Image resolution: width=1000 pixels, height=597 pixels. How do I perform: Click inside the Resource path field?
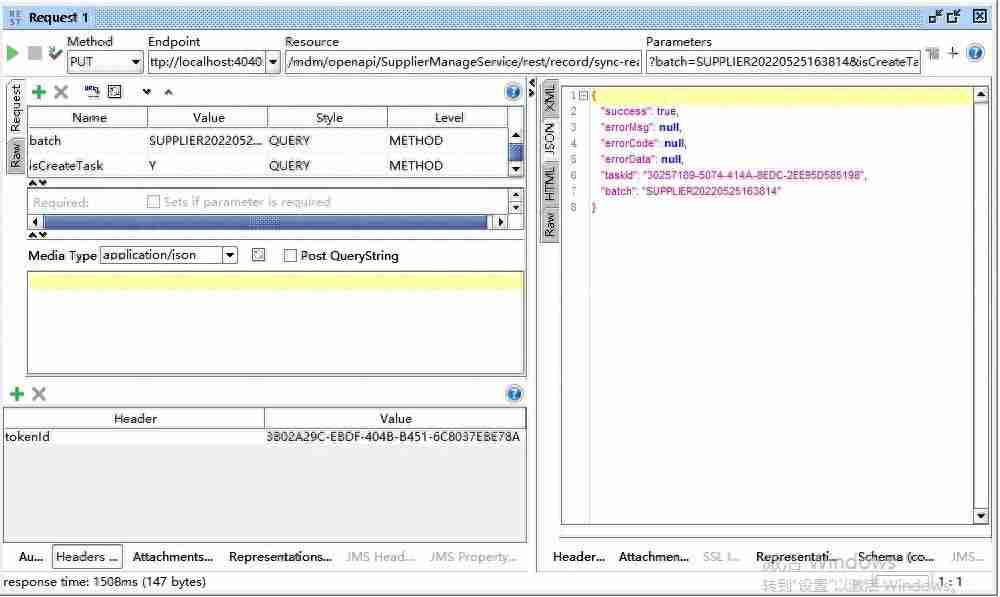click(x=463, y=62)
